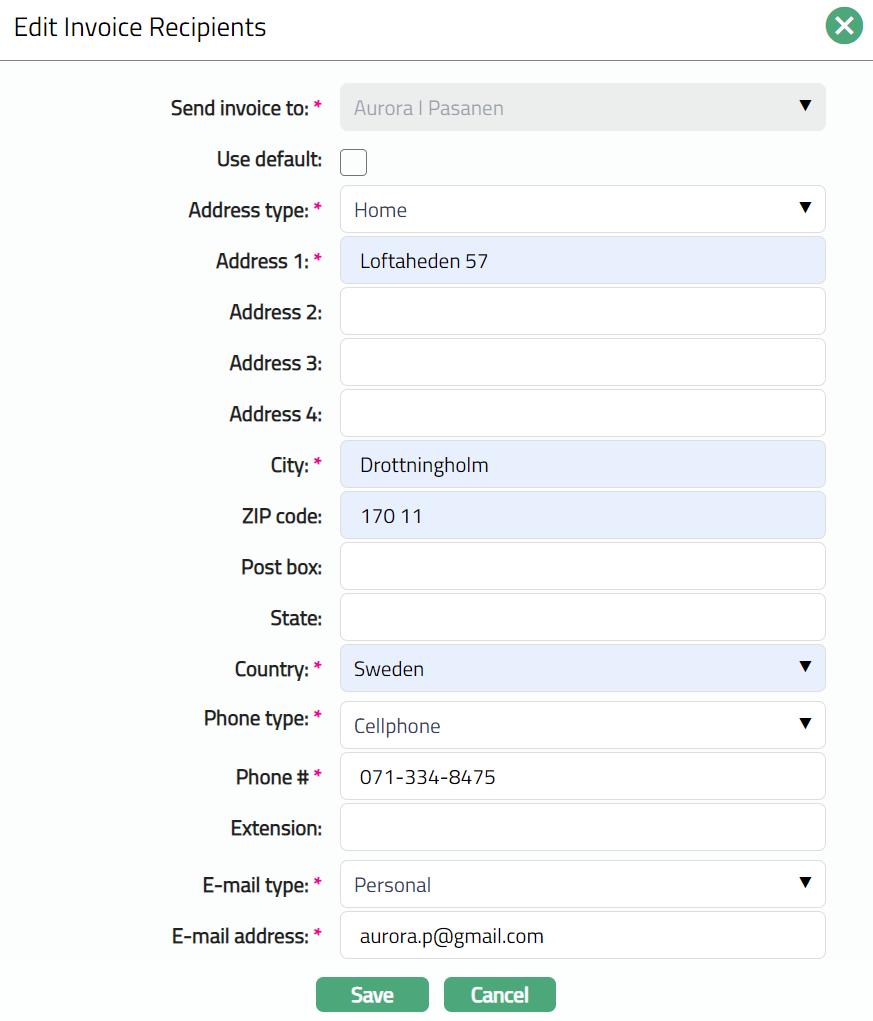Expand the Address type dropdown
Image resolution: width=873 pixels, height=1021 pixels.
tap(582, 210)
